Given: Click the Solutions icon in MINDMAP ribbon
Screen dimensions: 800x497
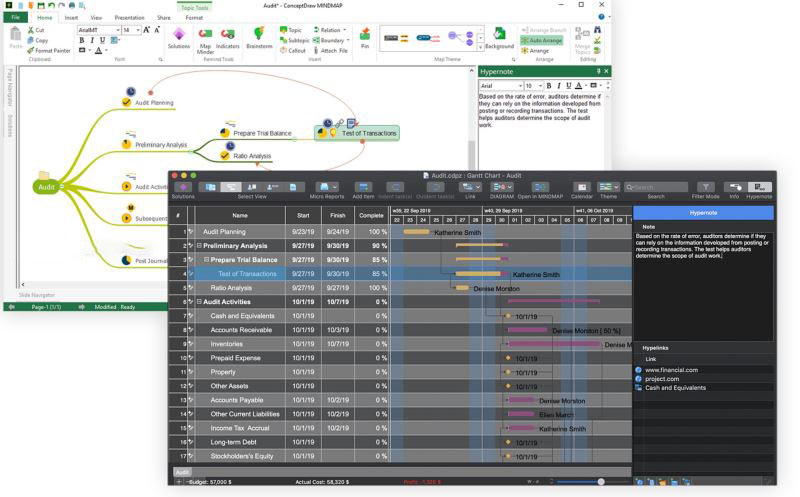Looking at the screenshot, I should point(179,39).
